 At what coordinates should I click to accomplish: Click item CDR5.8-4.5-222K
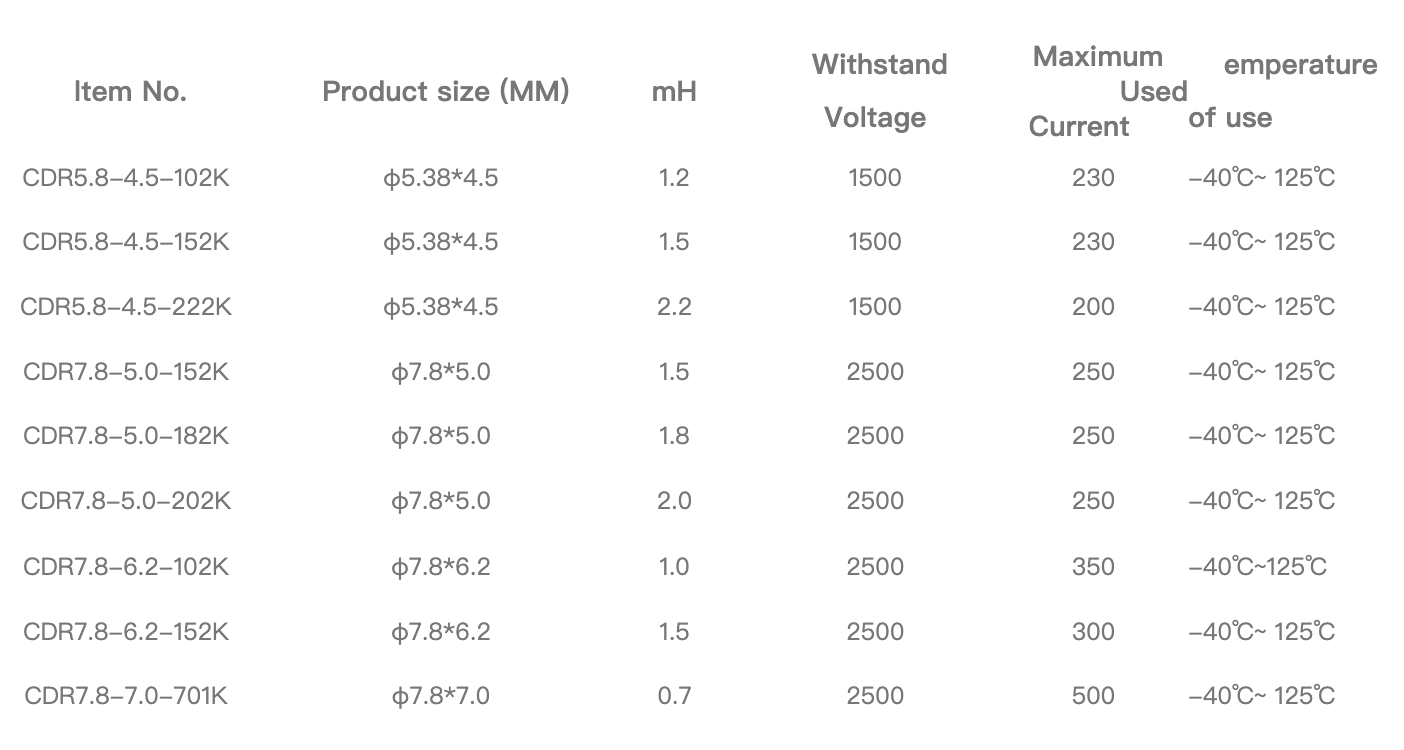pyautogui.click(x=126, y=307)
